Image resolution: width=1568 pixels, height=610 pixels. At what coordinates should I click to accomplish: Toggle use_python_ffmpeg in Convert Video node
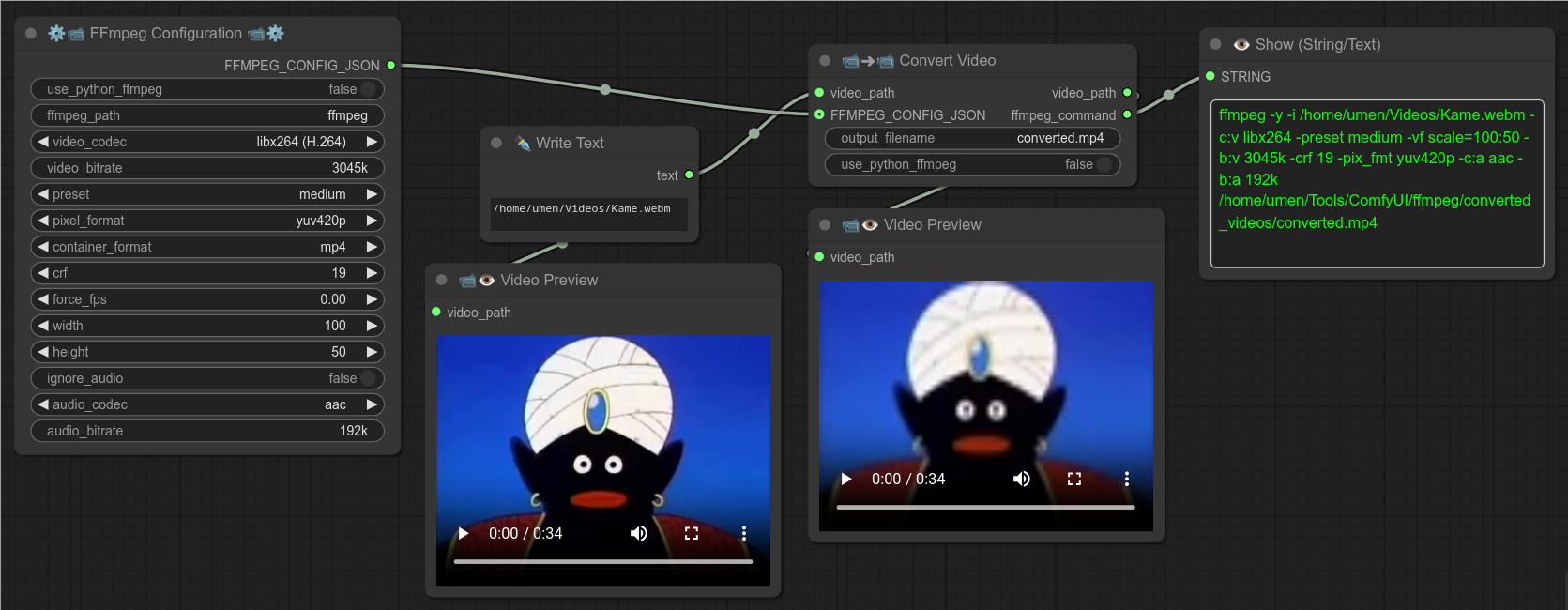[x=1104, y=164]
